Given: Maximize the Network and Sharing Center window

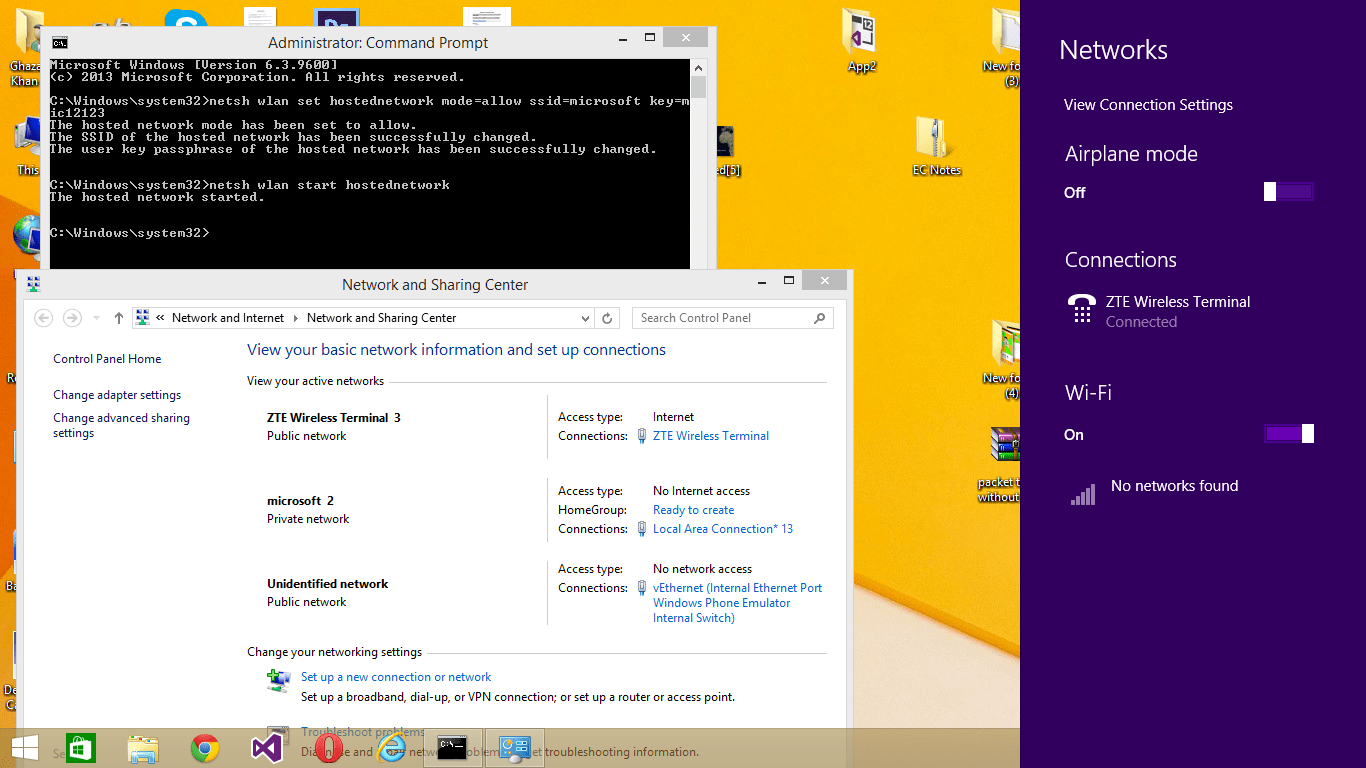Looking at the screenshot, I should pyautogui.click(x=789, y=280).
